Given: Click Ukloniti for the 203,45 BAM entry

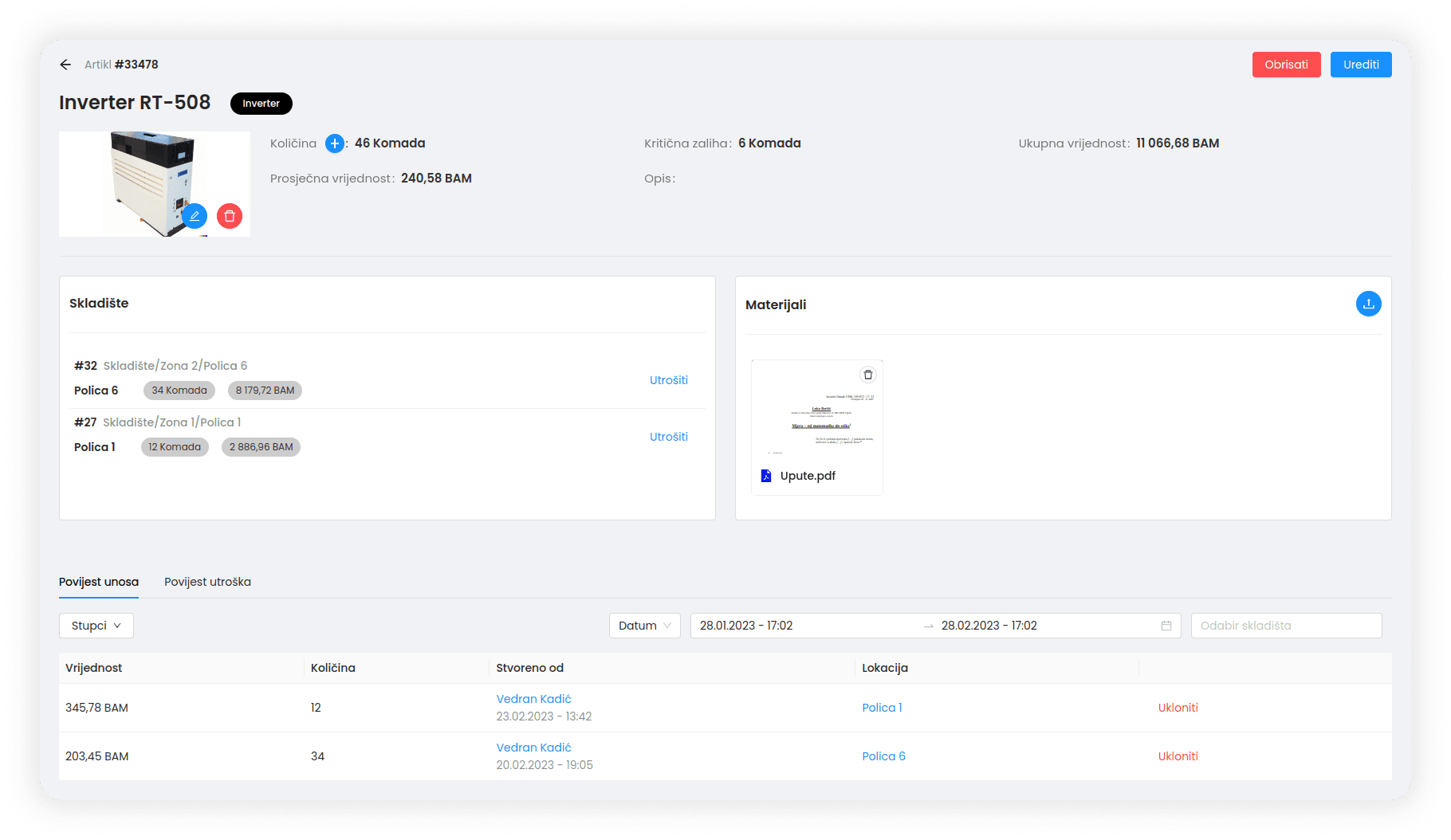Looking at the screenshot, I should [x=1178, y=756].
